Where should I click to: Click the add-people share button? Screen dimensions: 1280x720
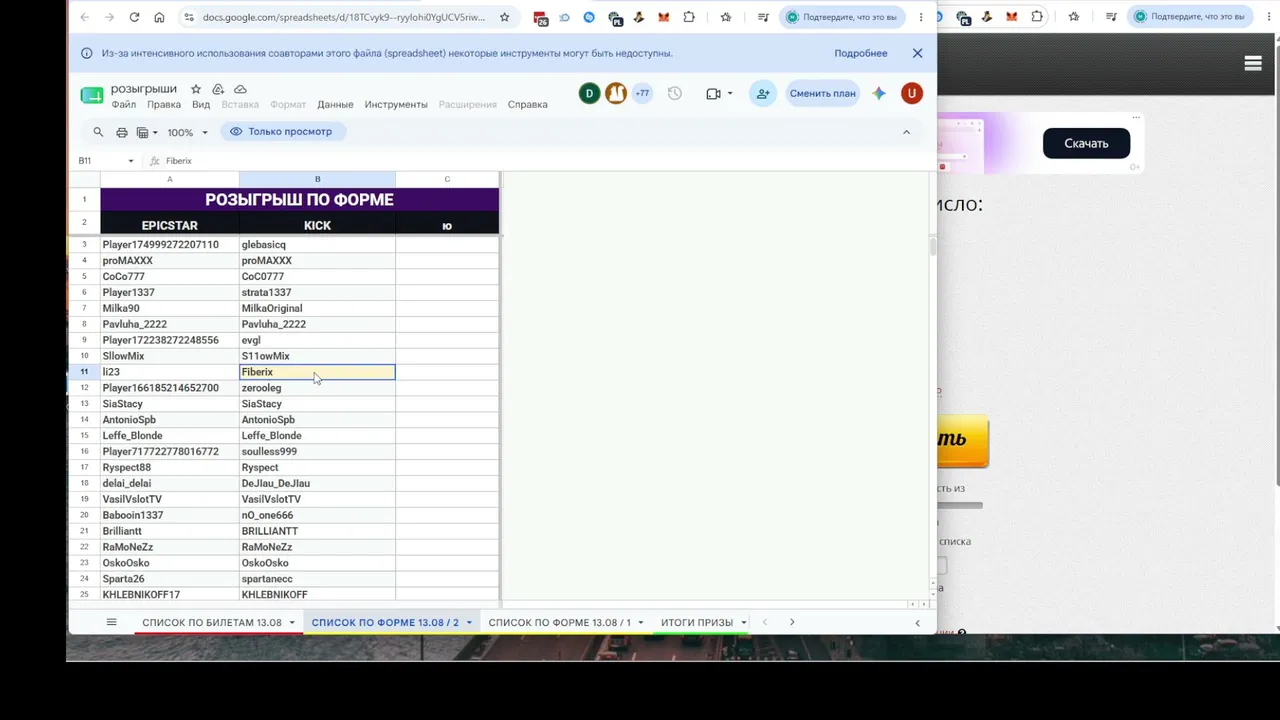[763, 93]
